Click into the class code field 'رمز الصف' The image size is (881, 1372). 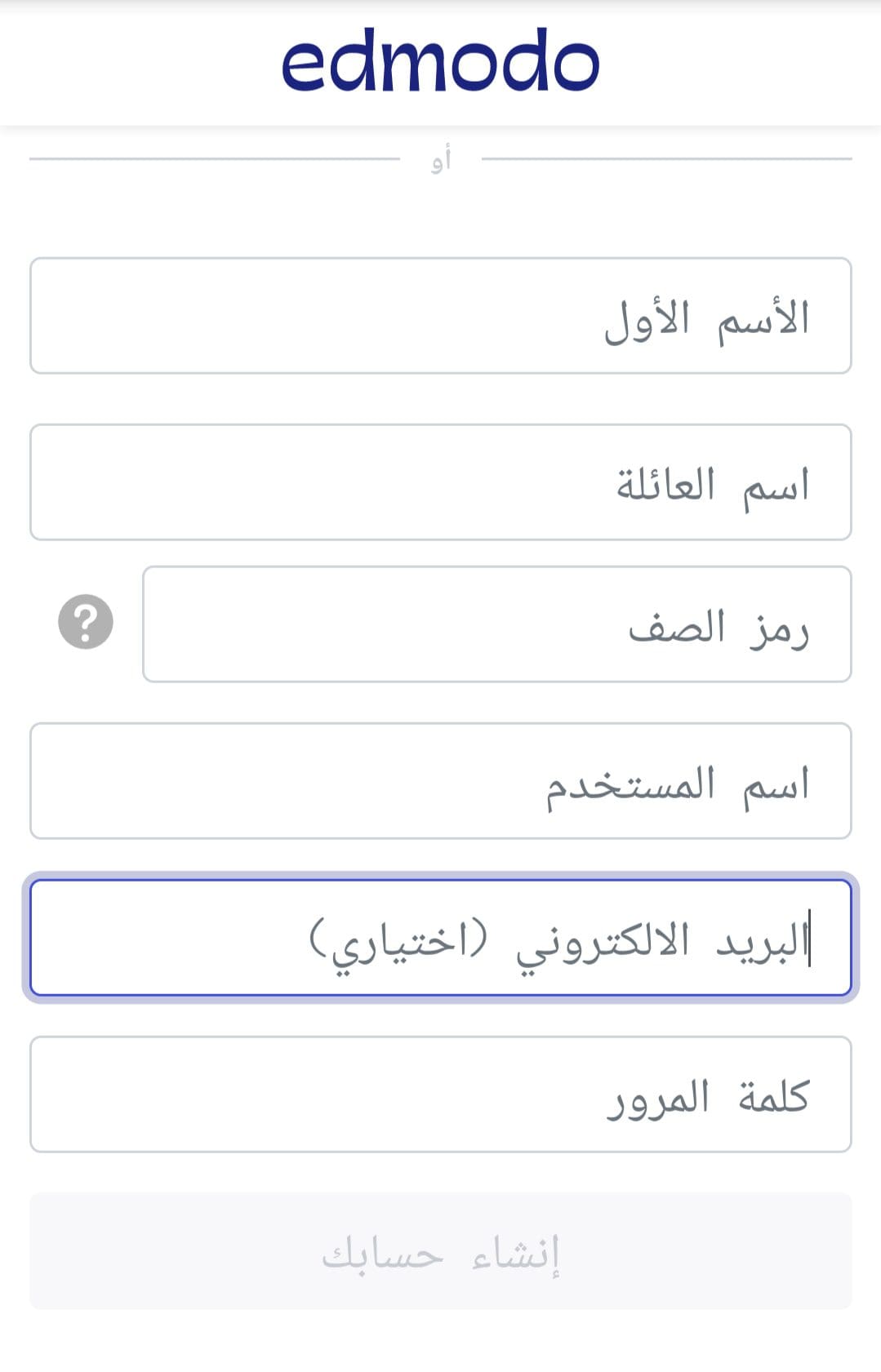click(497, 624)
